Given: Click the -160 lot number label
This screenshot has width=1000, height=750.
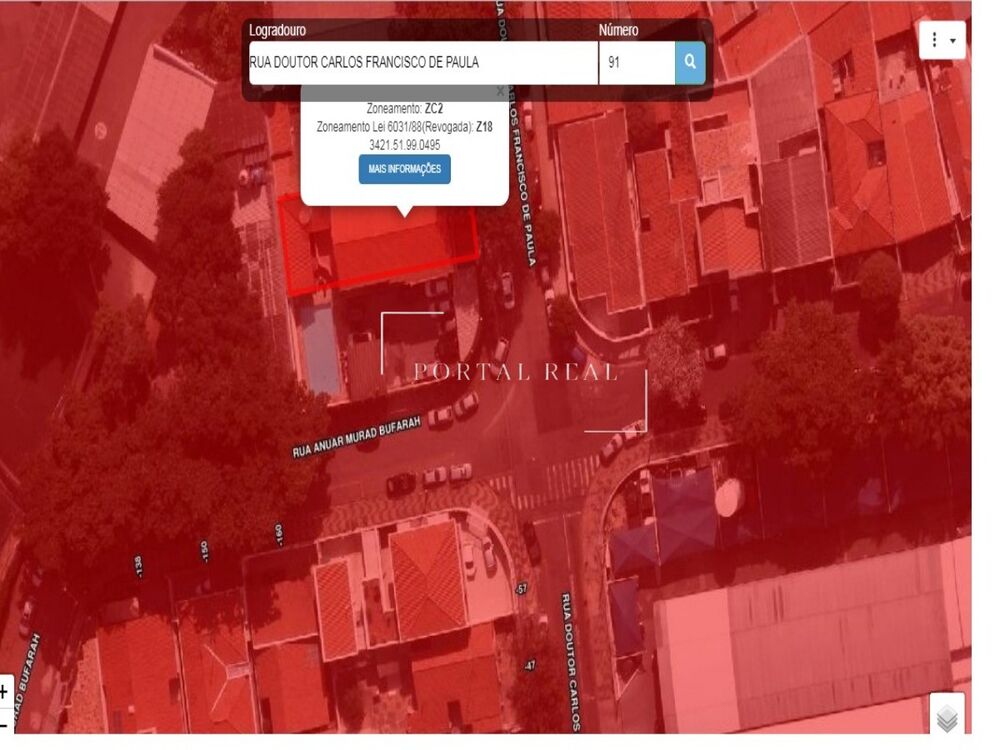Looking at the screenshot, I should (279, 534).
